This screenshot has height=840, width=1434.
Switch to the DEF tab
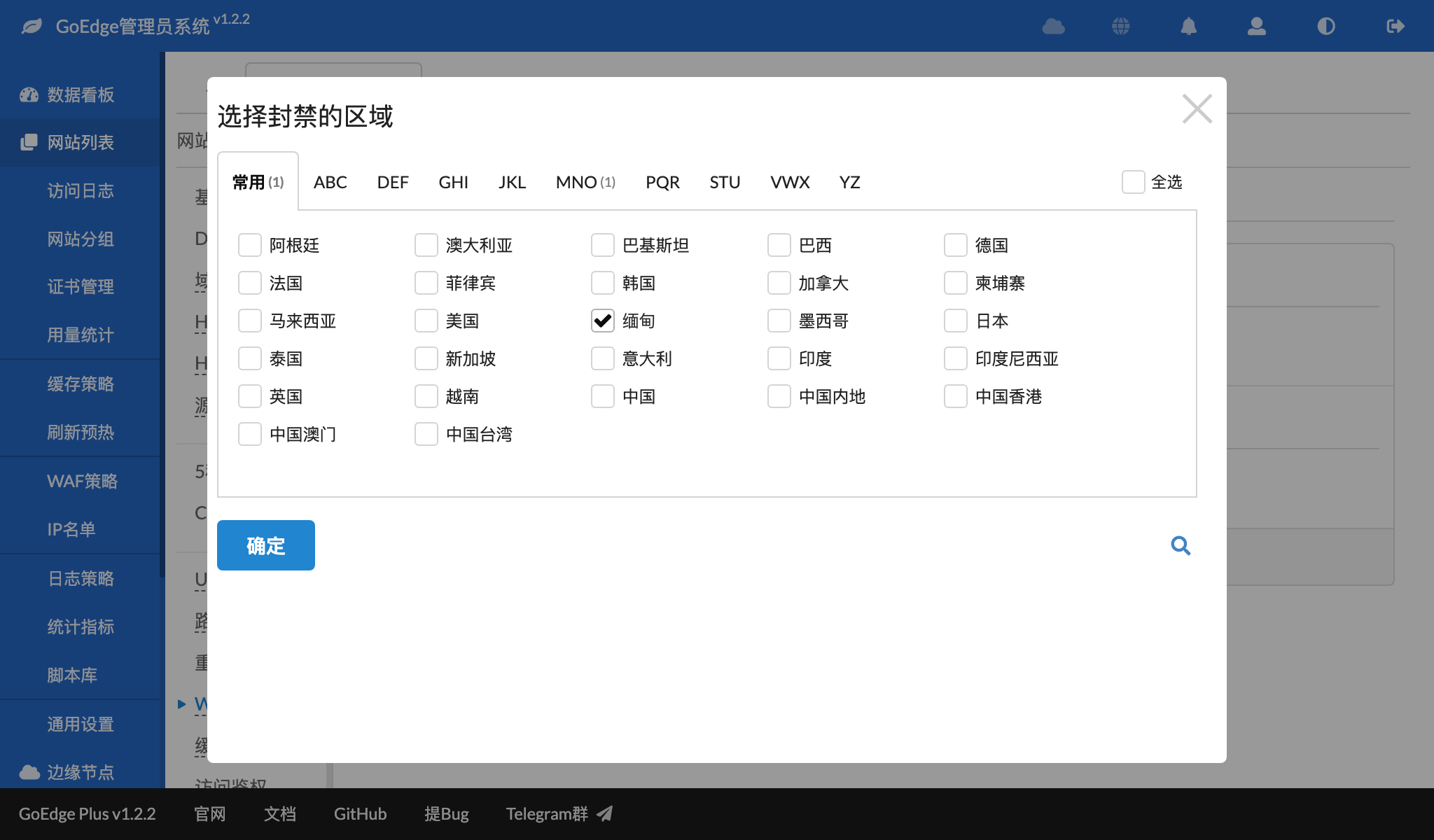(393, 183)
